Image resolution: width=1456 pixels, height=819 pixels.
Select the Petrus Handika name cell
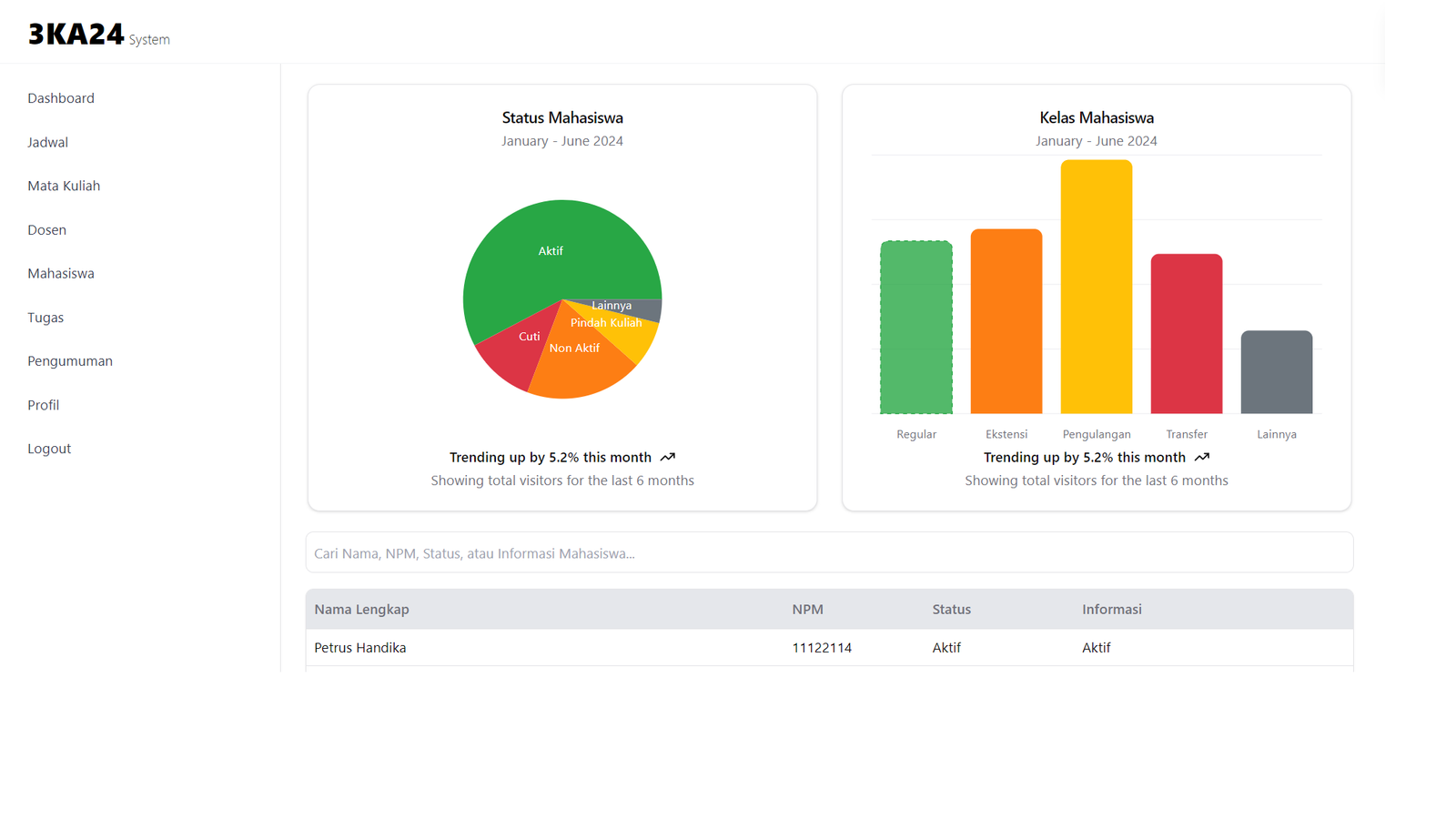[x=360, y=648]
